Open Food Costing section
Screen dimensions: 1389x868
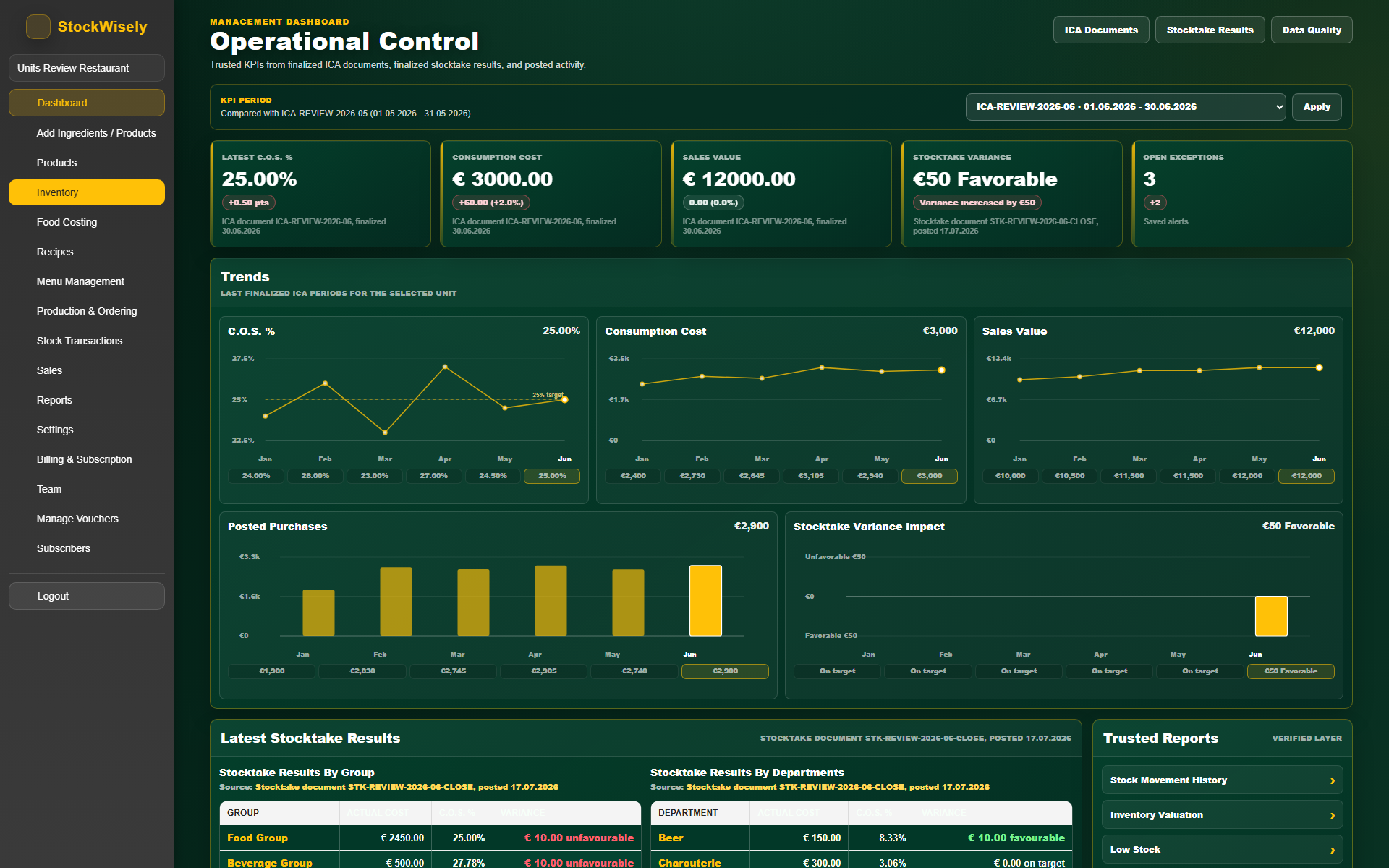pos(87,222)
